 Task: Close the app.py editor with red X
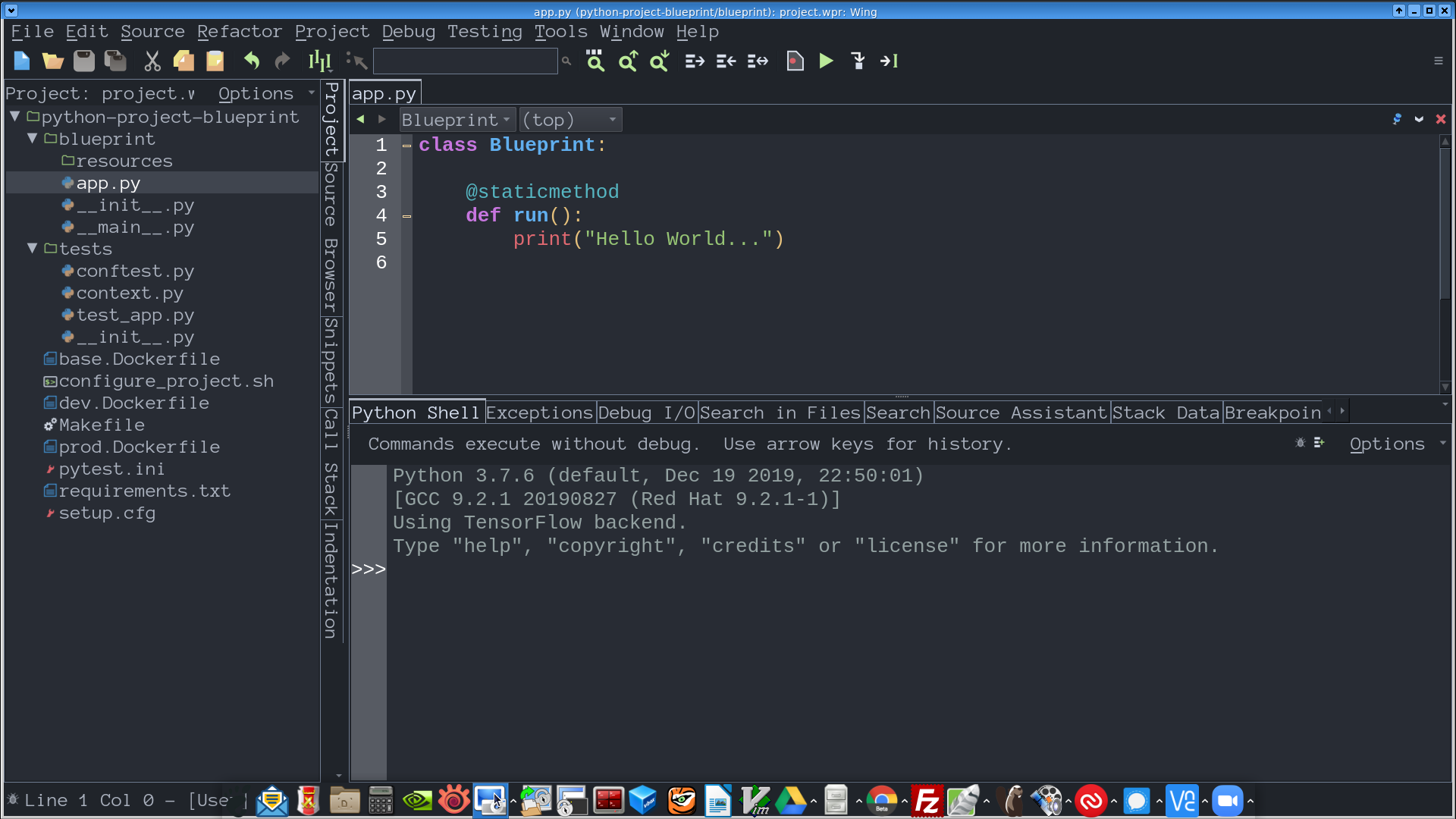(x=1441, y=119)
